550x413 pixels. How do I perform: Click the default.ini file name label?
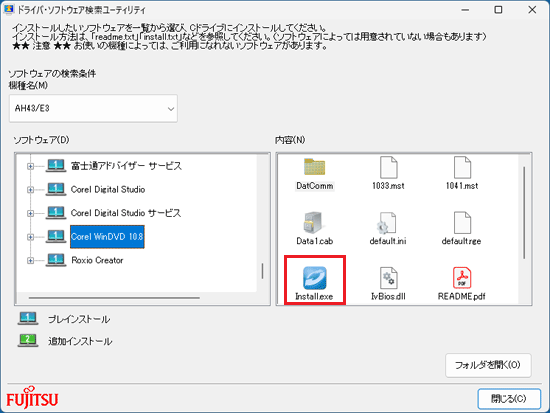388,241
